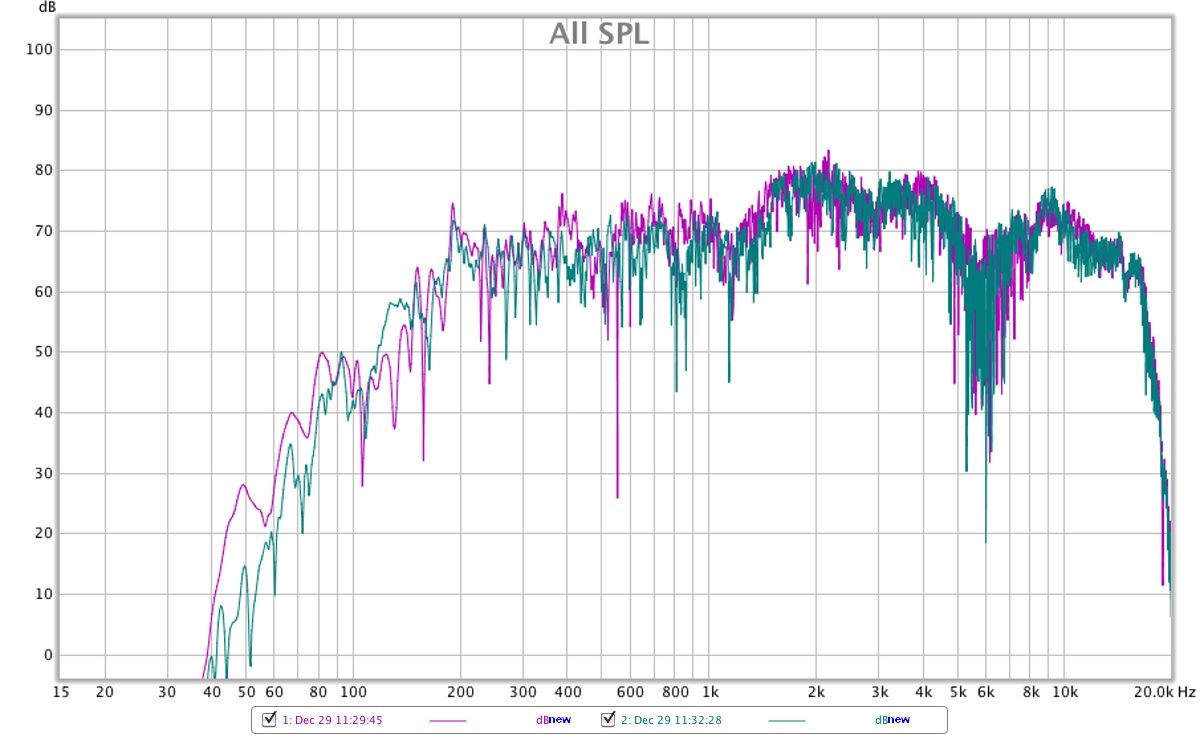This screenshot has width=1200, height=735.
Task: Click the teal line sample in legend
Action: [x=787, y=721]
